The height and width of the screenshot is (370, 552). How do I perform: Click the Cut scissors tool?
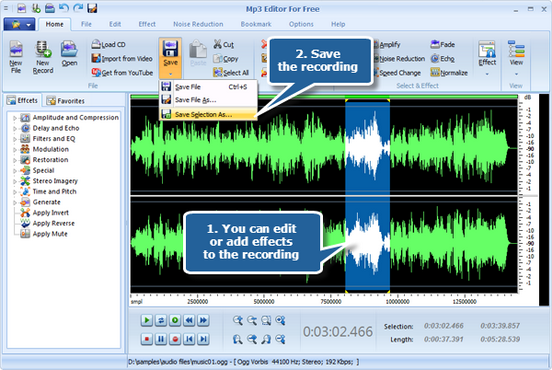(x=224, y=45)
